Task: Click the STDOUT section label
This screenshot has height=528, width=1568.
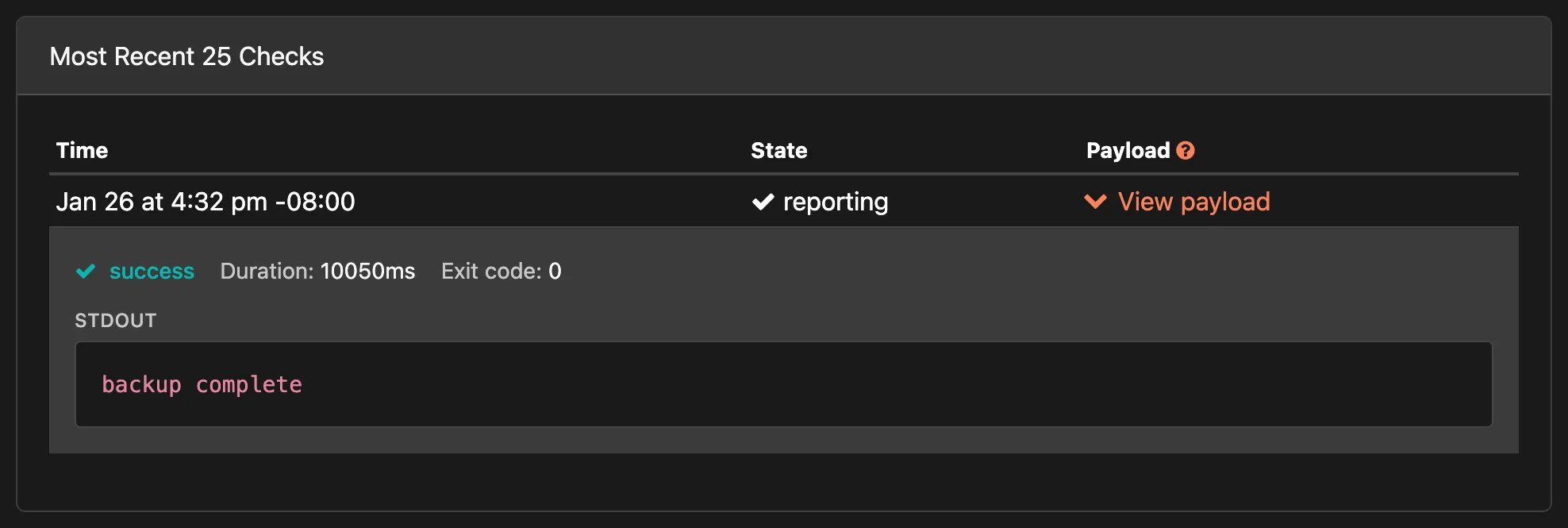Action: click(115, 321)
